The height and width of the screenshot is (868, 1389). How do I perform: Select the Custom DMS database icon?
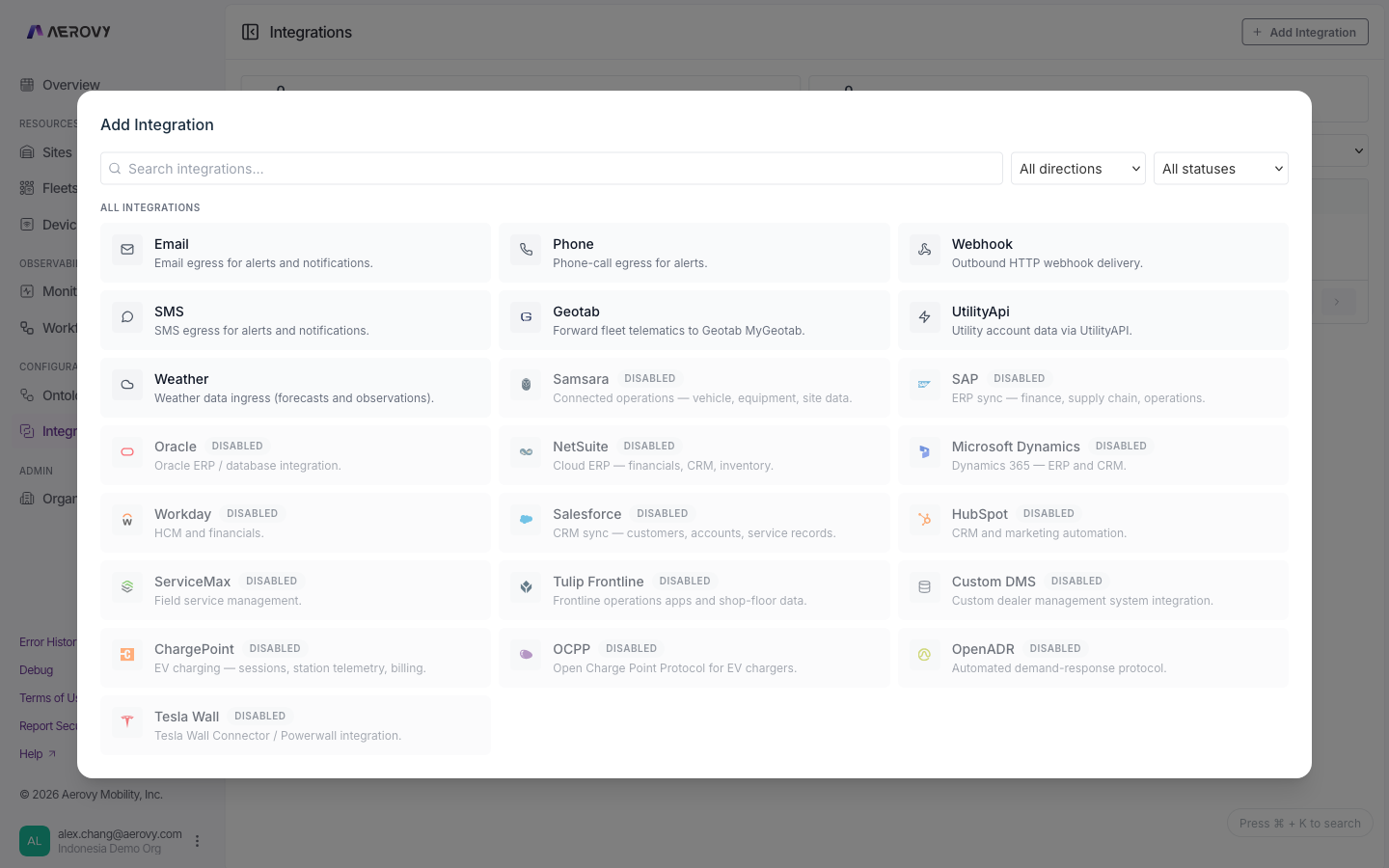[924, 587]
